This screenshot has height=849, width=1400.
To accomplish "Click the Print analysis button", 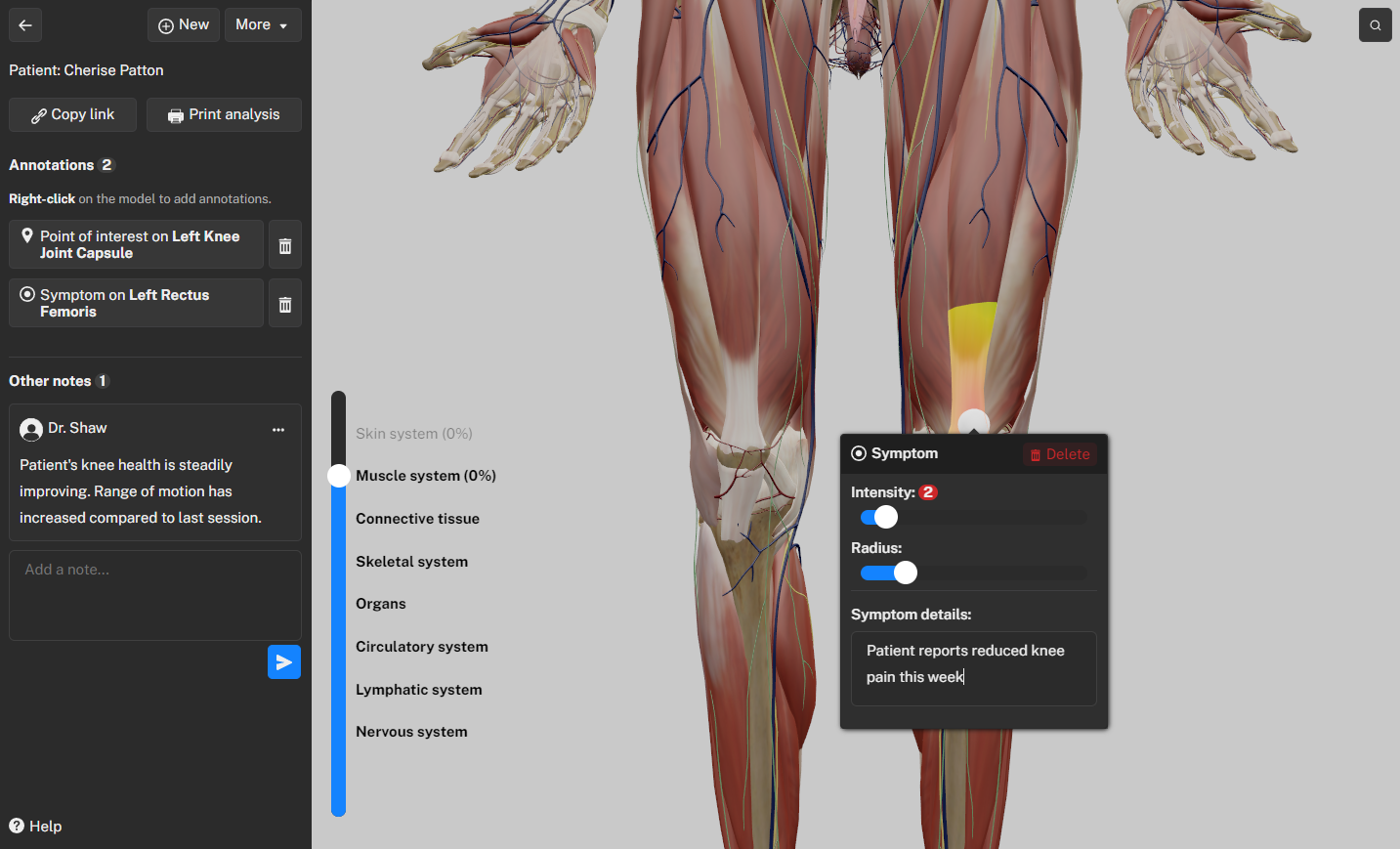I will (x=224, y=114).
